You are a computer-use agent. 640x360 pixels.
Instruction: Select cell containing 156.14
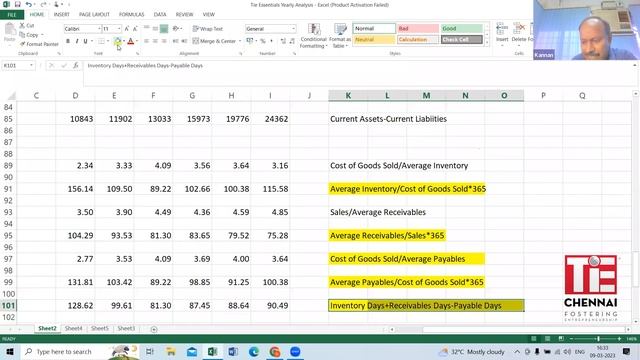75,189
